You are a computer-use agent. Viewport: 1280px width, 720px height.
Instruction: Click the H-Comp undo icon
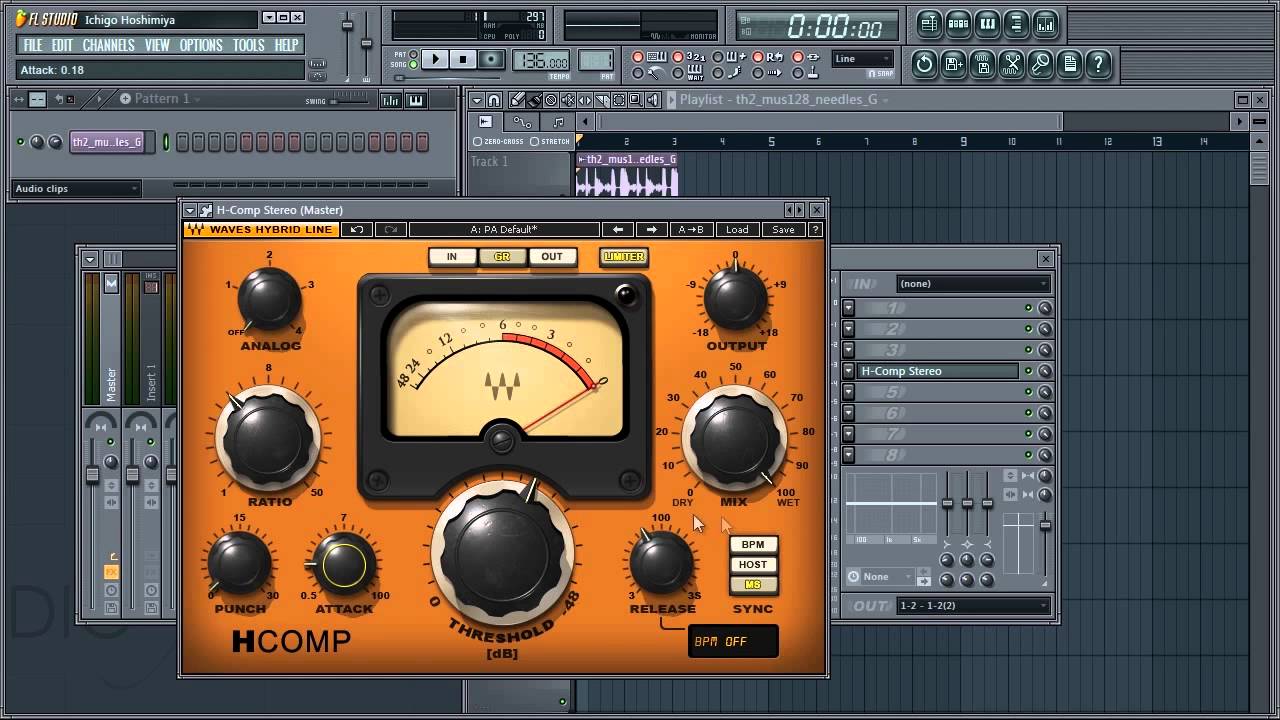(x=357, y=230)
